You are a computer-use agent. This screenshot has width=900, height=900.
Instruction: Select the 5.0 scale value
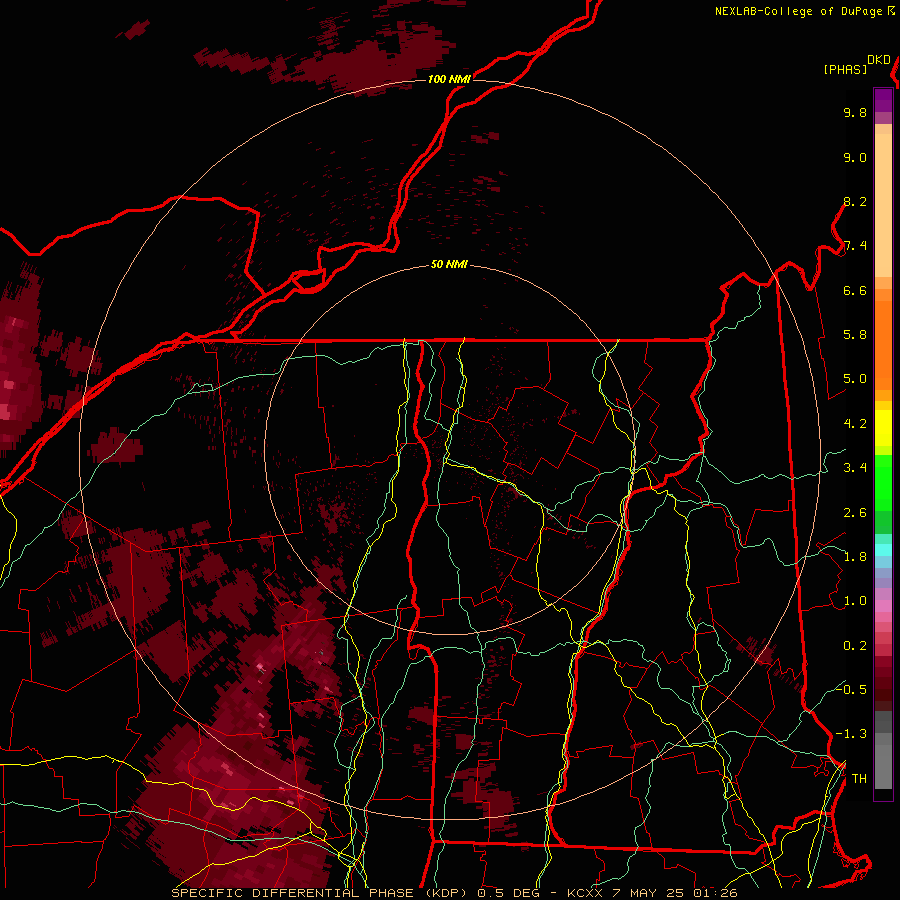pos(855,379)
